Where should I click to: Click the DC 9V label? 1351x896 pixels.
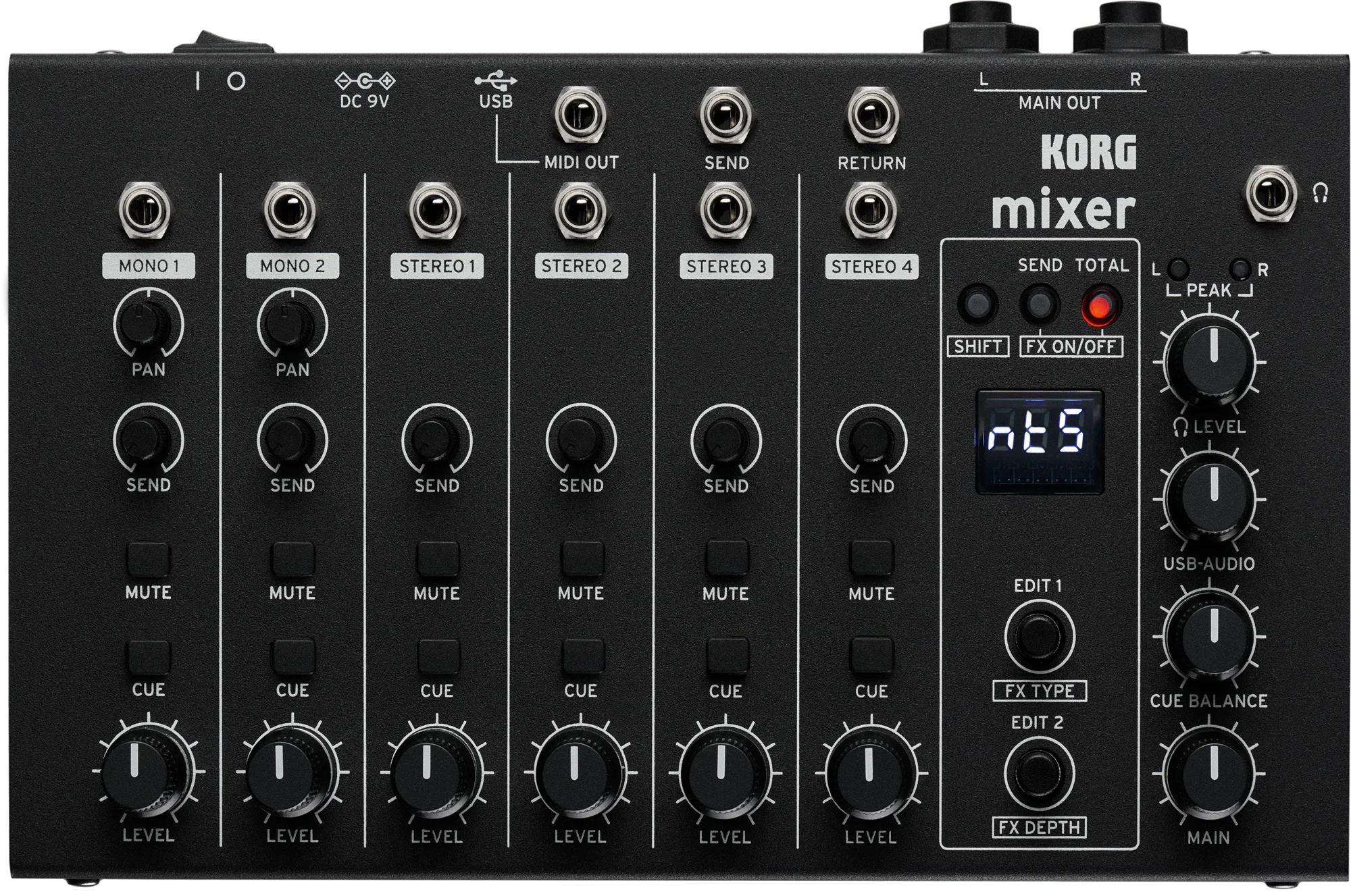coord(364,101)
